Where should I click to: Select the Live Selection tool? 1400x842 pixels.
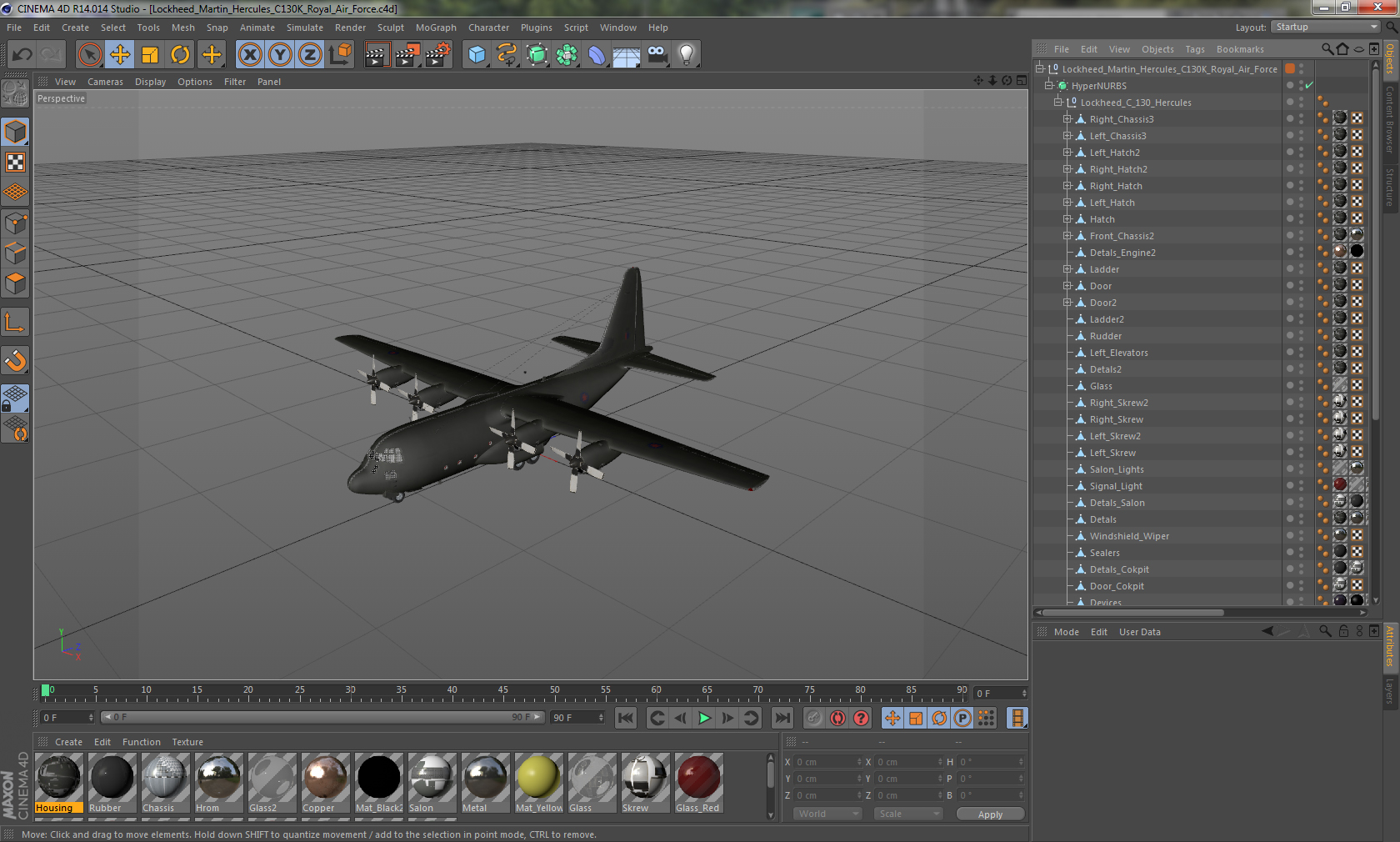click(x=90, y=55)
